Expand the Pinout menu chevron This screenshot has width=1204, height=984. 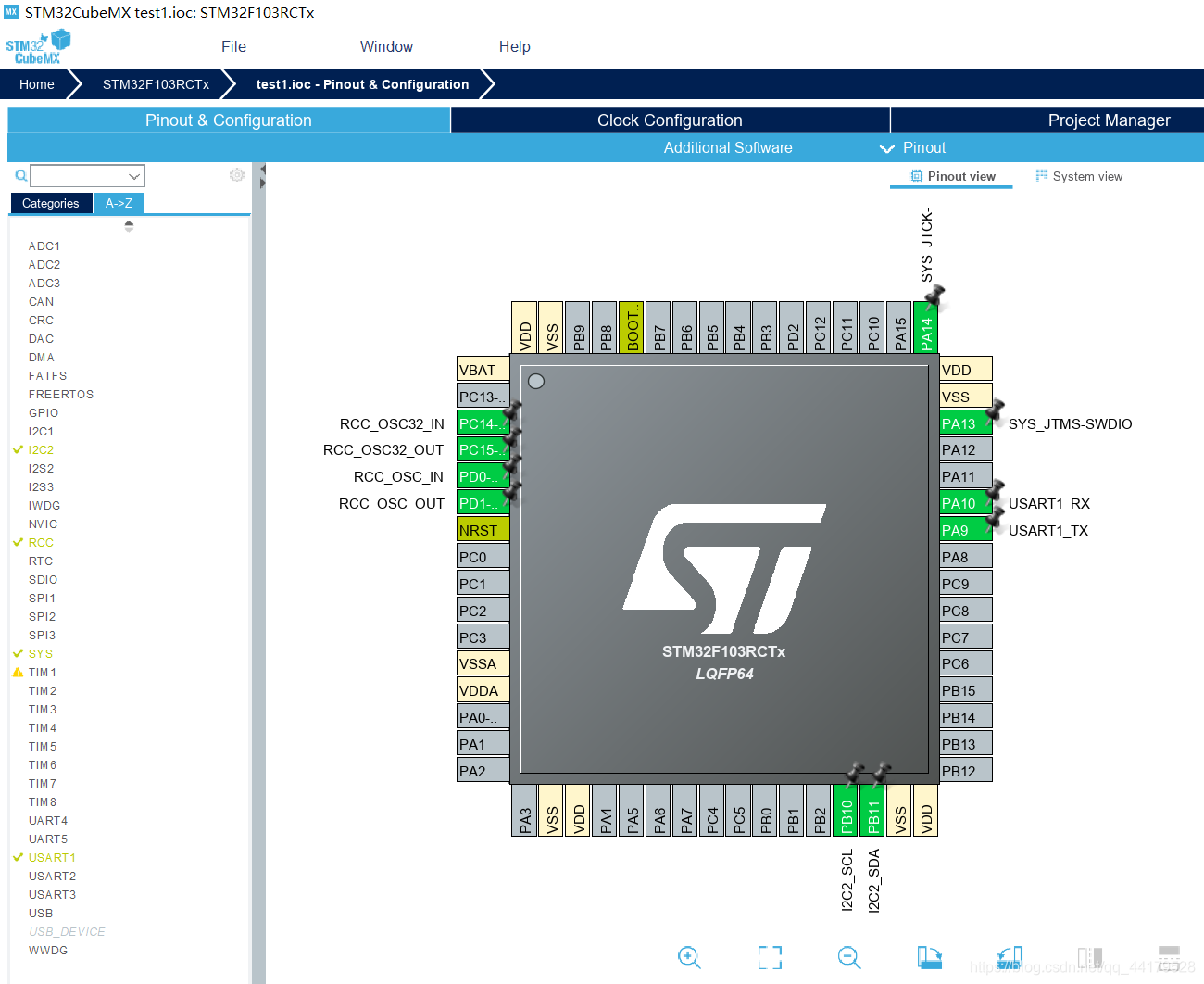(x=886, y=147)
